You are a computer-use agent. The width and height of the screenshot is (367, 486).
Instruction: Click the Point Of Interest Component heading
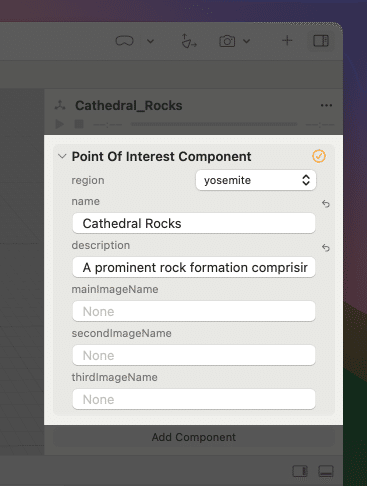pyautogui.click(x=161, y=156)
